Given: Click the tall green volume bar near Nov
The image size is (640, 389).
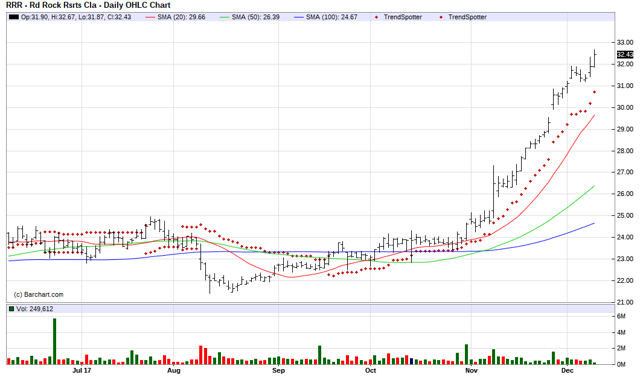Looking at the screenshot, I should (467, 354).
